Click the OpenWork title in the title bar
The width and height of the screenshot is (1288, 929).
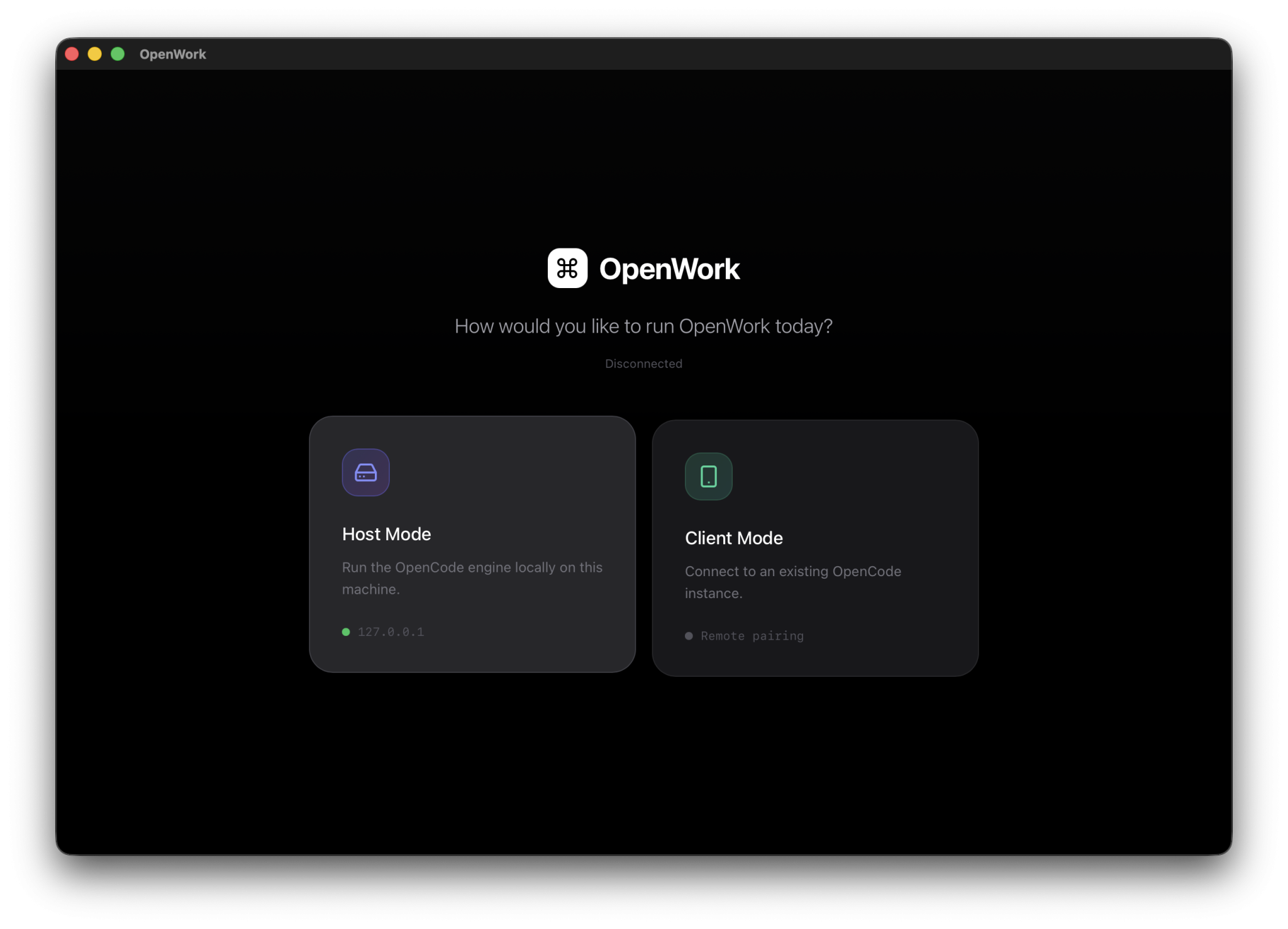coord(173,54)
